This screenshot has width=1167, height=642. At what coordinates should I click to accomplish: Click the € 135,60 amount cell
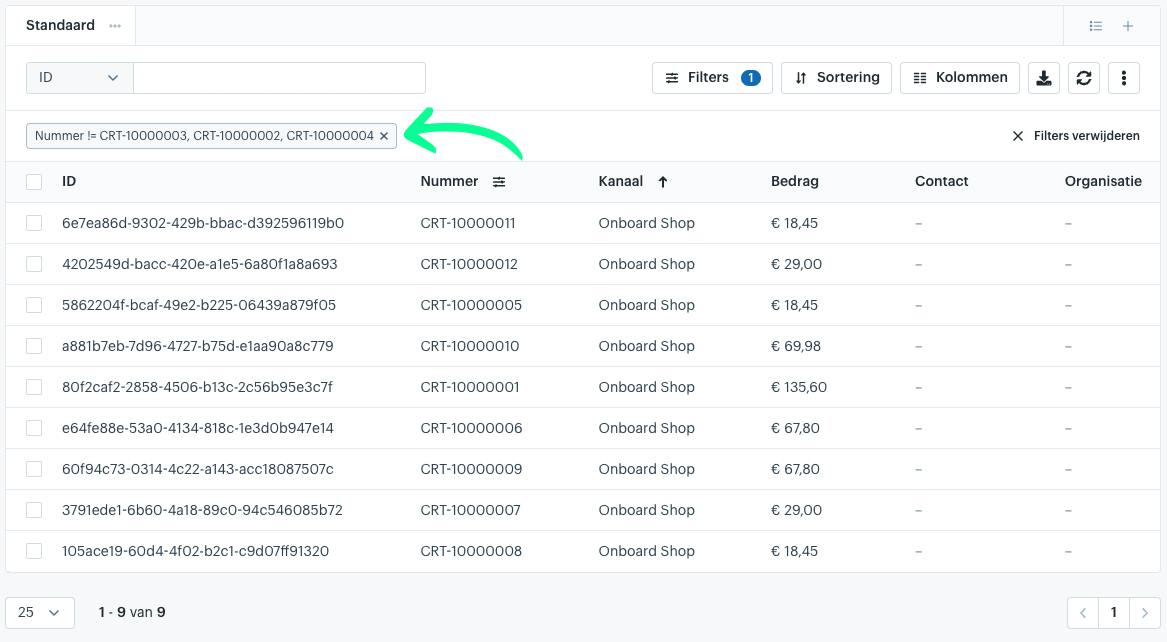click(x=799, y=387)
